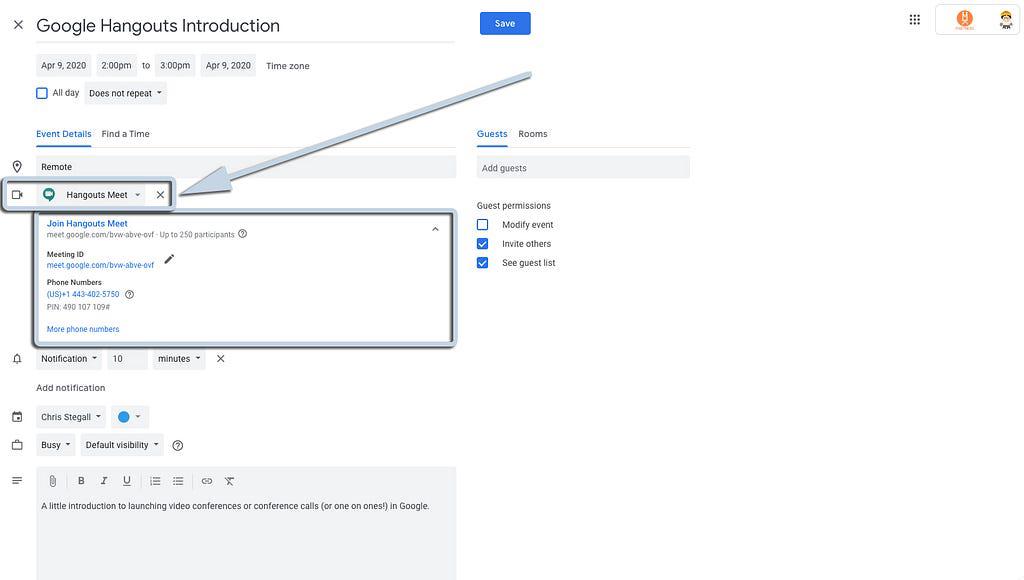Edit the Meeting ID with pencil icon
Image resolution: width=1024 pixels, height=580 pixels.
coord(169,259)
